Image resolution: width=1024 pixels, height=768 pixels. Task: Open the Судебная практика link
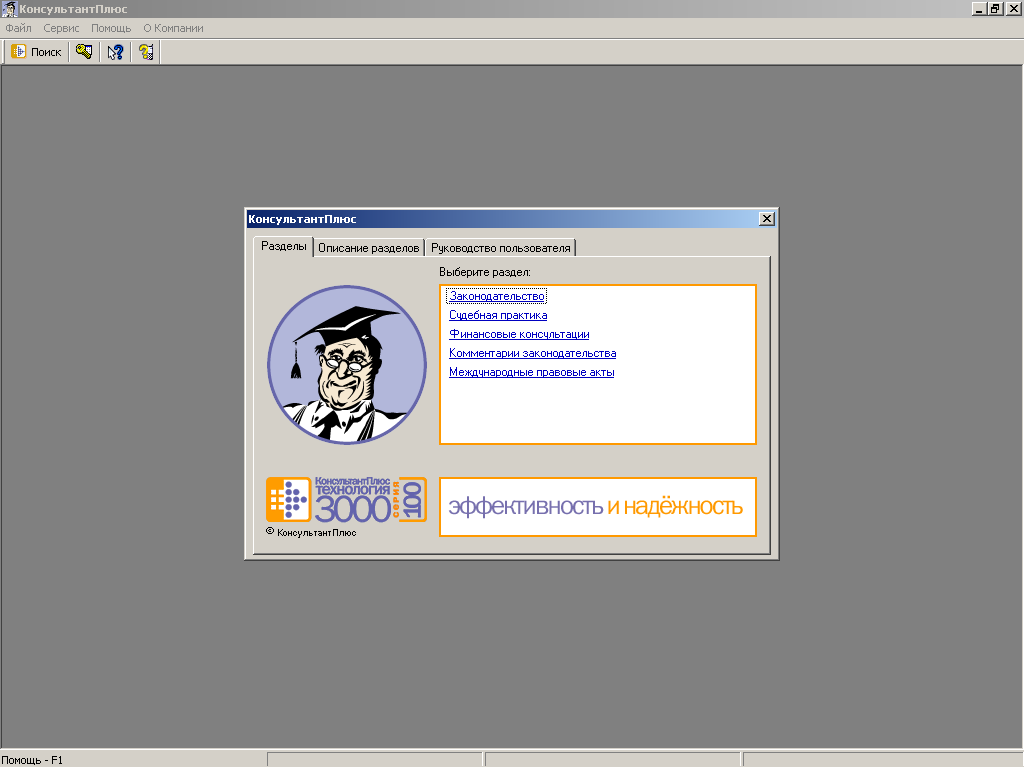[x=498, y=315]
